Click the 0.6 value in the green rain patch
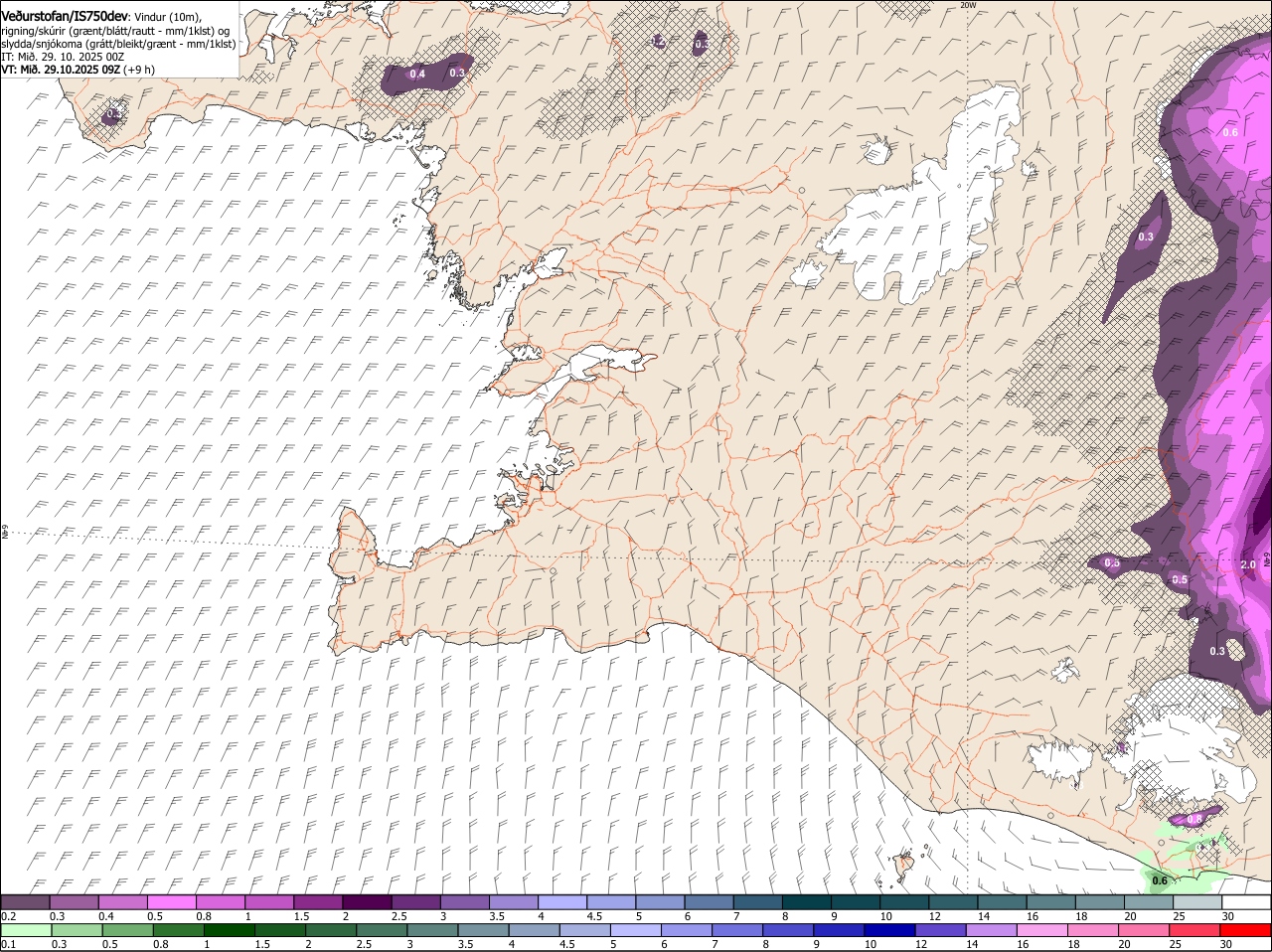Image resolution: width=1272 pixels, height=952 pixels. [1160, 880]
